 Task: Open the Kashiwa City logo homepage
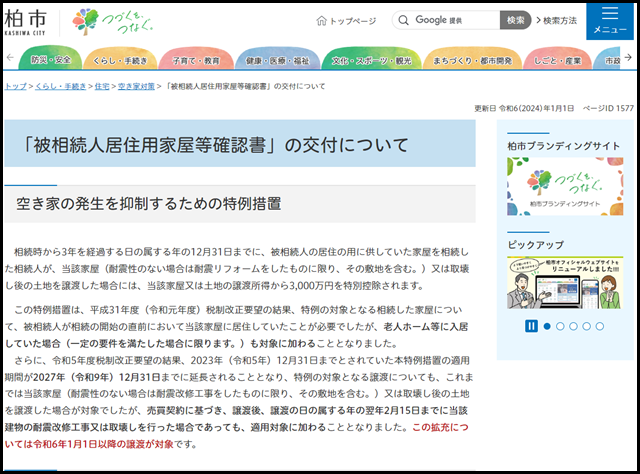[25, 23]
